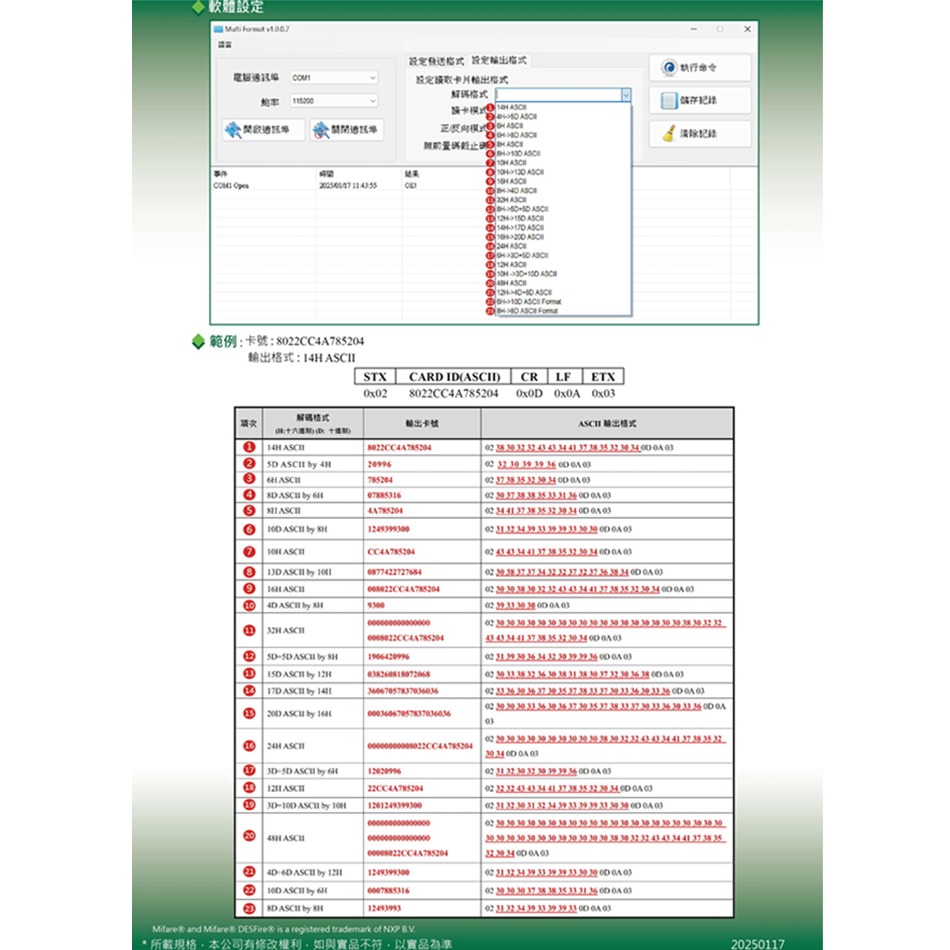
Task: Click red badge 1 in the dropdown list
Action: pyautogui.click(x=490, y=105)
